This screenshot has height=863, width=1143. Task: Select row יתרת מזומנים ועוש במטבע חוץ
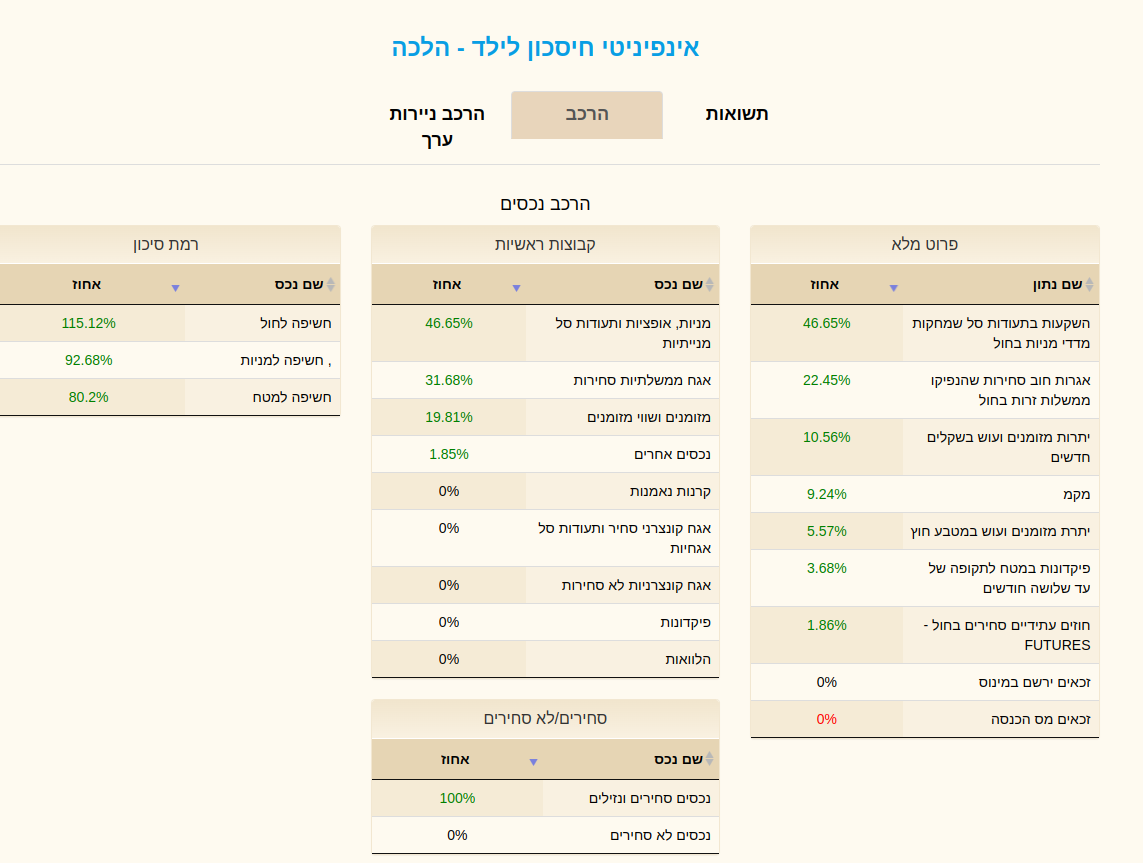click(x=924, y=531)
